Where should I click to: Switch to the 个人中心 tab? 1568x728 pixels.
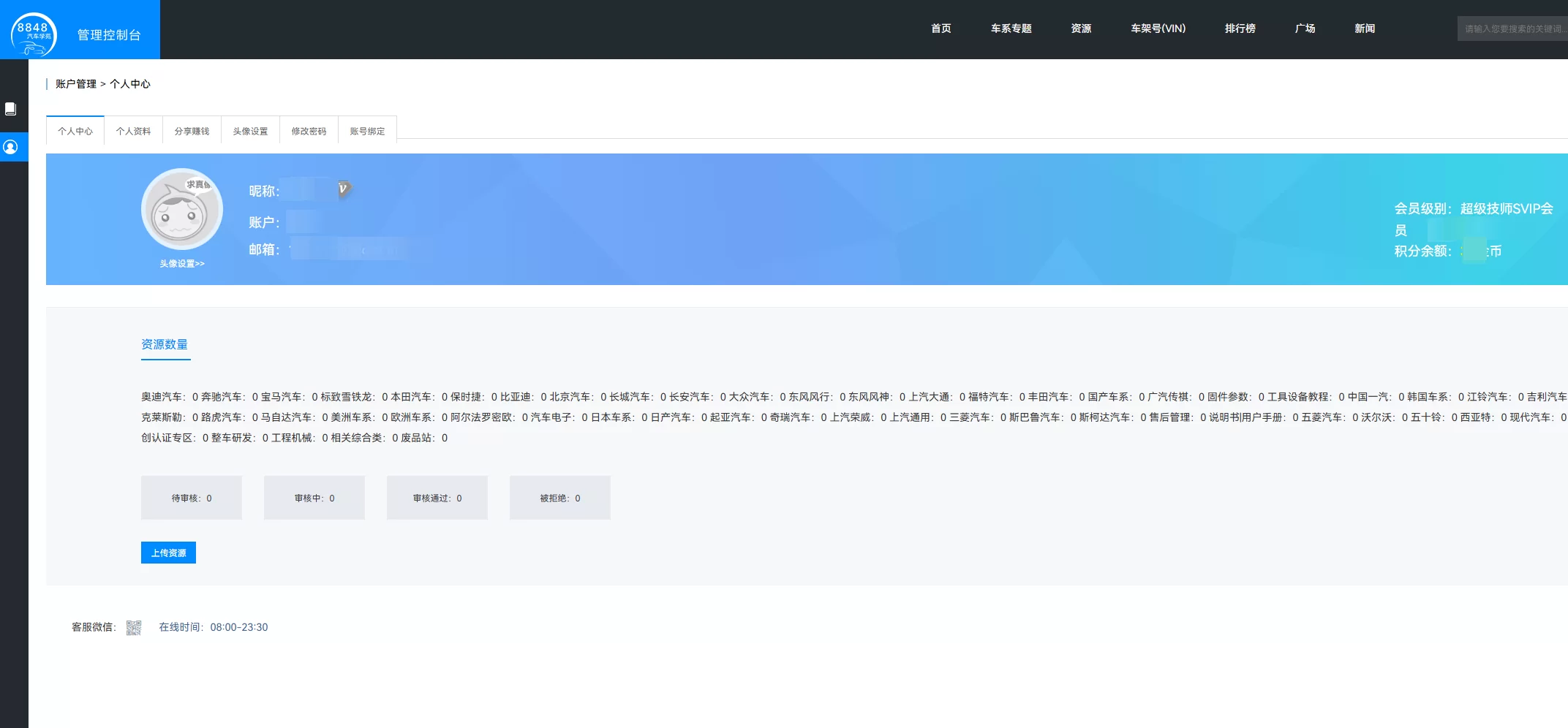click(x=75, y=131)
